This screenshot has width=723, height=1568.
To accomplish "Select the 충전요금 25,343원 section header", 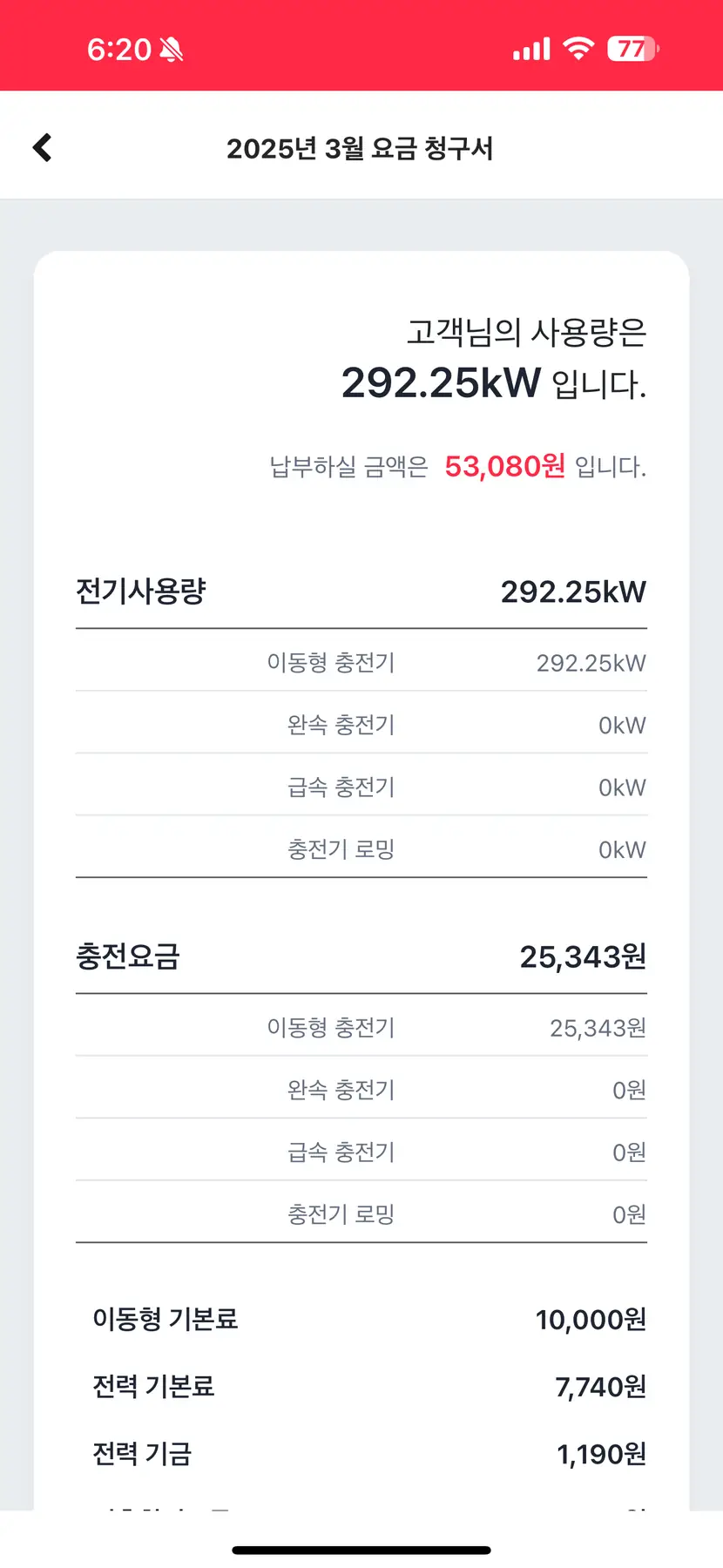I will pos(361,956).
